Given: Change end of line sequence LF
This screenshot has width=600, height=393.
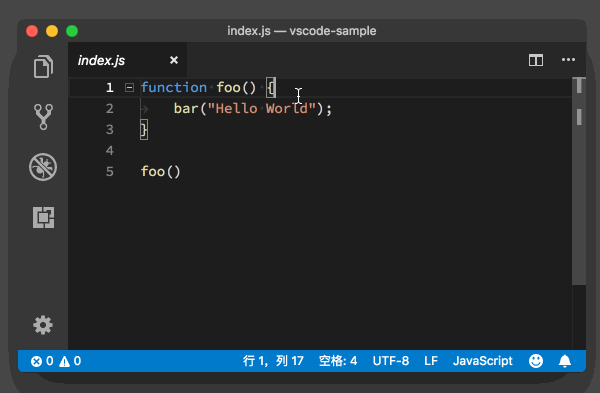Looking at the screenshot, I should [x=431, y=361].
